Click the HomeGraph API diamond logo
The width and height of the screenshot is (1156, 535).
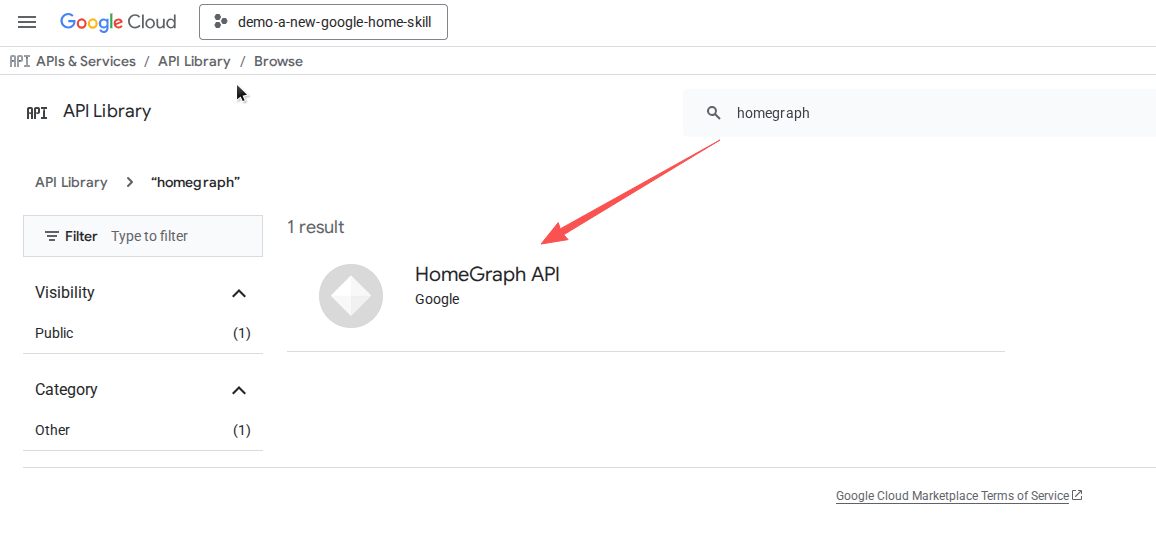[351, 296]
